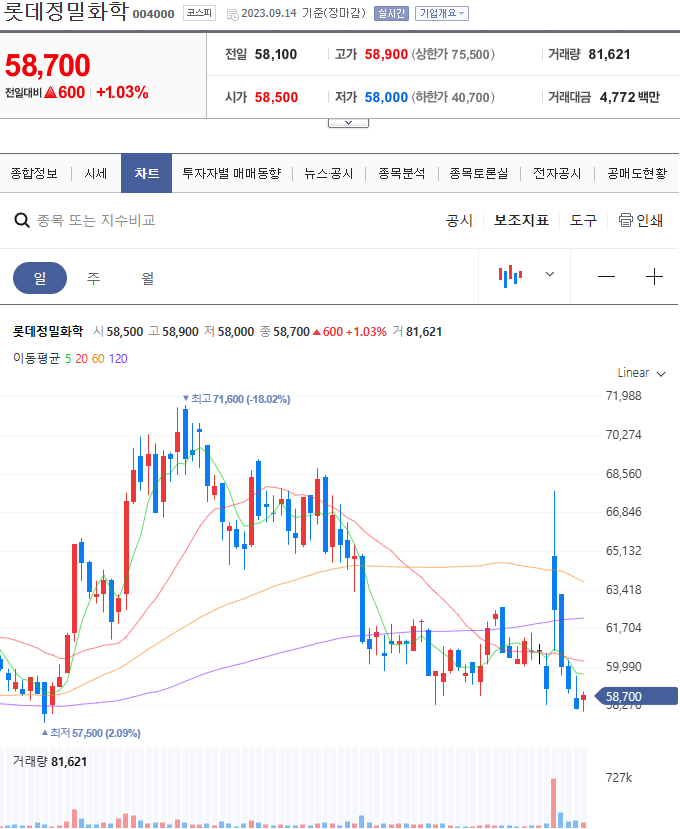Open the 보조지표 indicators menu

pyautogui.click(x=521, y=220)
